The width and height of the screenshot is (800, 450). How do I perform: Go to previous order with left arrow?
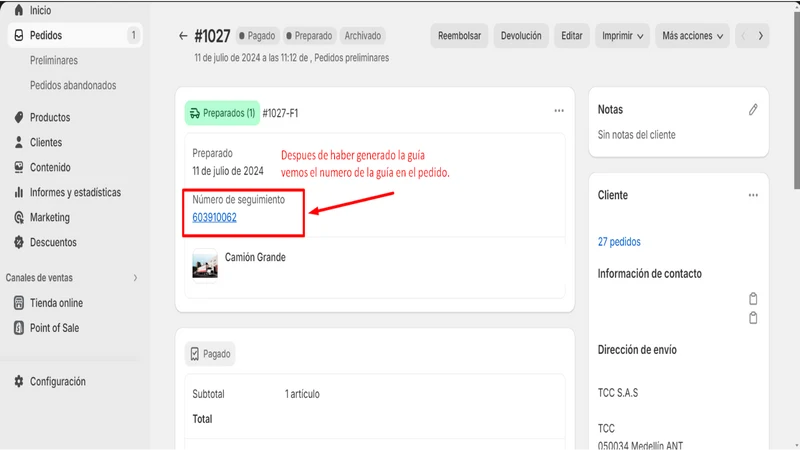(x=743, y=36)
